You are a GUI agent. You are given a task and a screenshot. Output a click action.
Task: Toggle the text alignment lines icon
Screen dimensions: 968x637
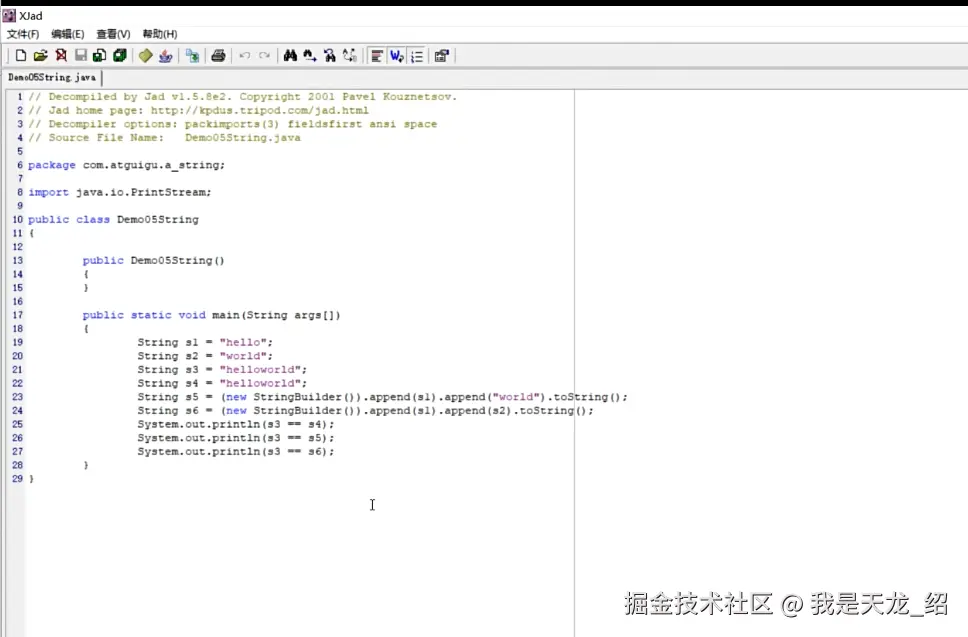click(377, 56)
